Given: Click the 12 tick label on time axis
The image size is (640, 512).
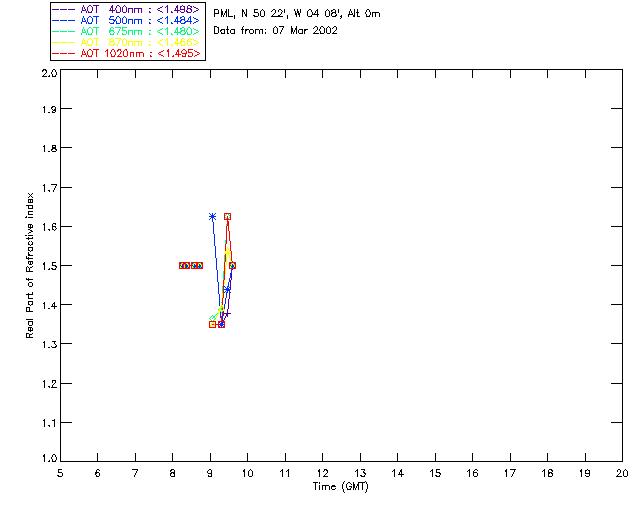Looking at the screenshot, I should click(x=322, y=473).
